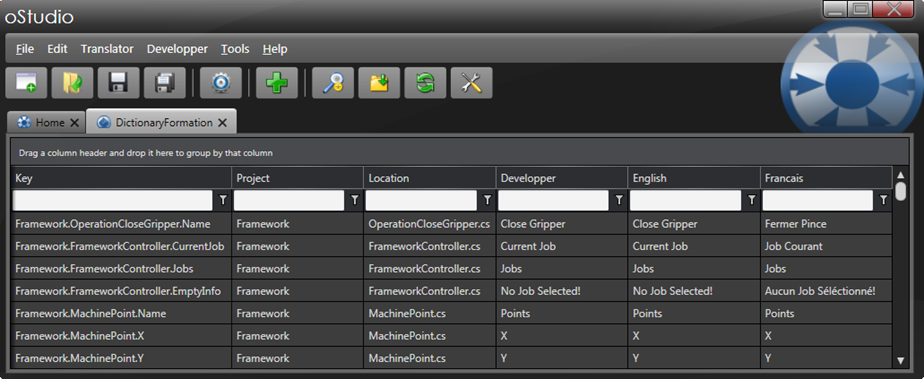Focus the Key column filter text box
924x379 pixels.
pos(113,200)
